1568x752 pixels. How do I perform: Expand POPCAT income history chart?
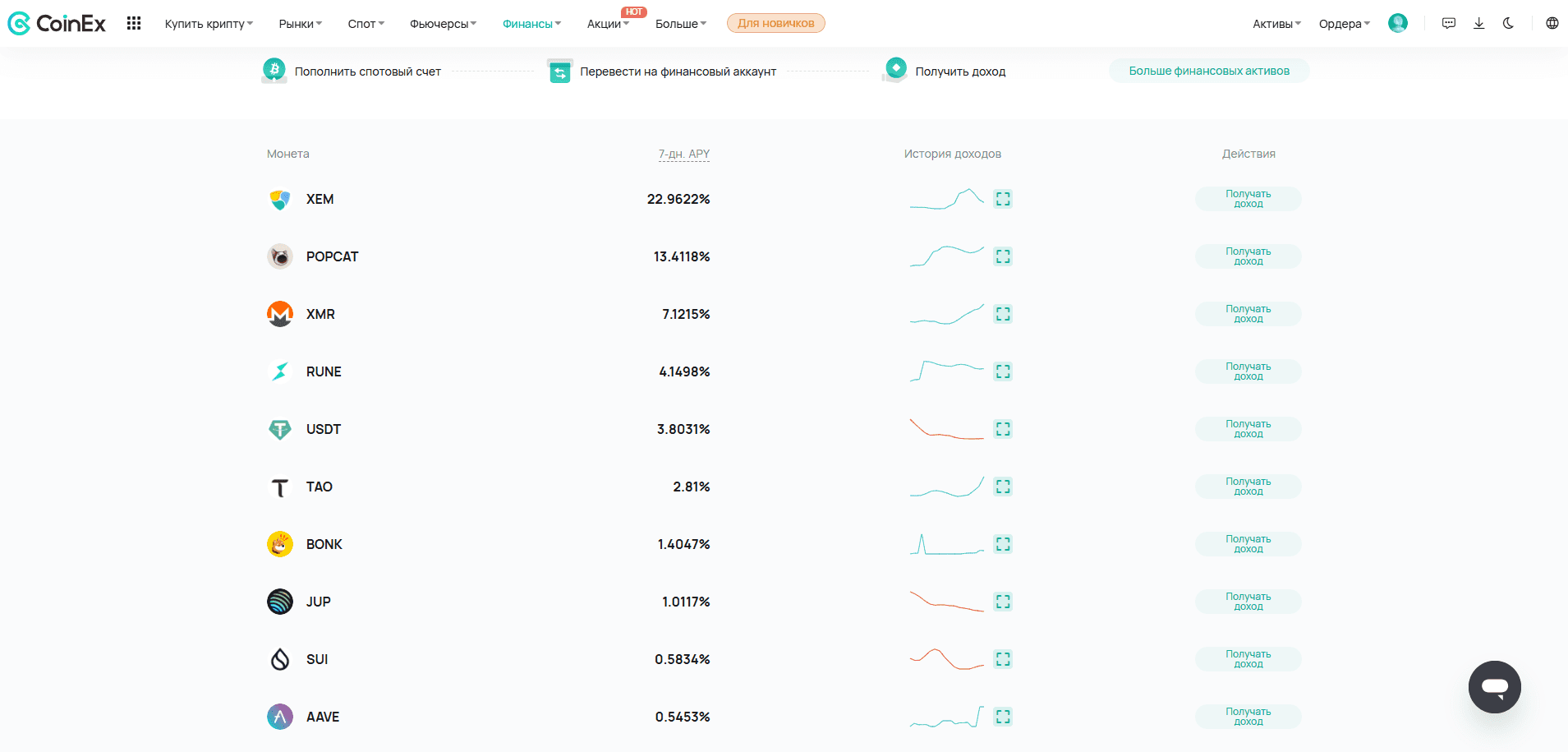click(1003, 256)
